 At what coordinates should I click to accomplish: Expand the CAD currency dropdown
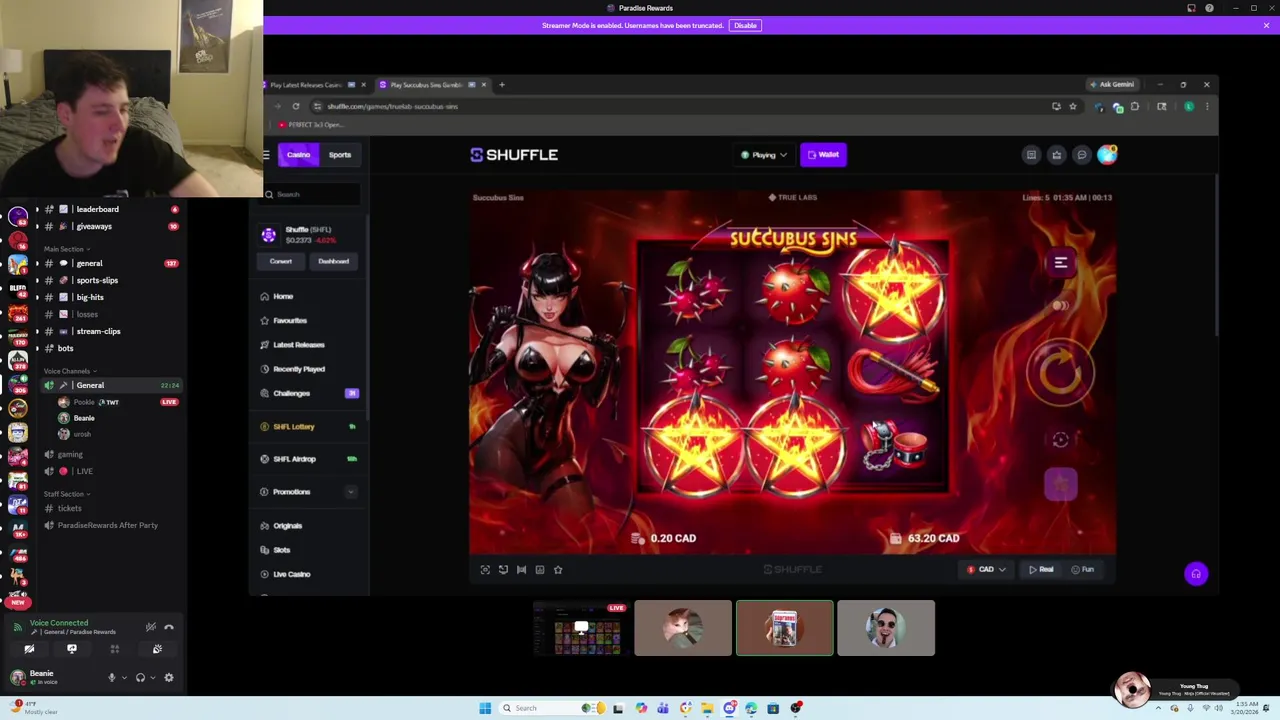click(x=986, y=570)
